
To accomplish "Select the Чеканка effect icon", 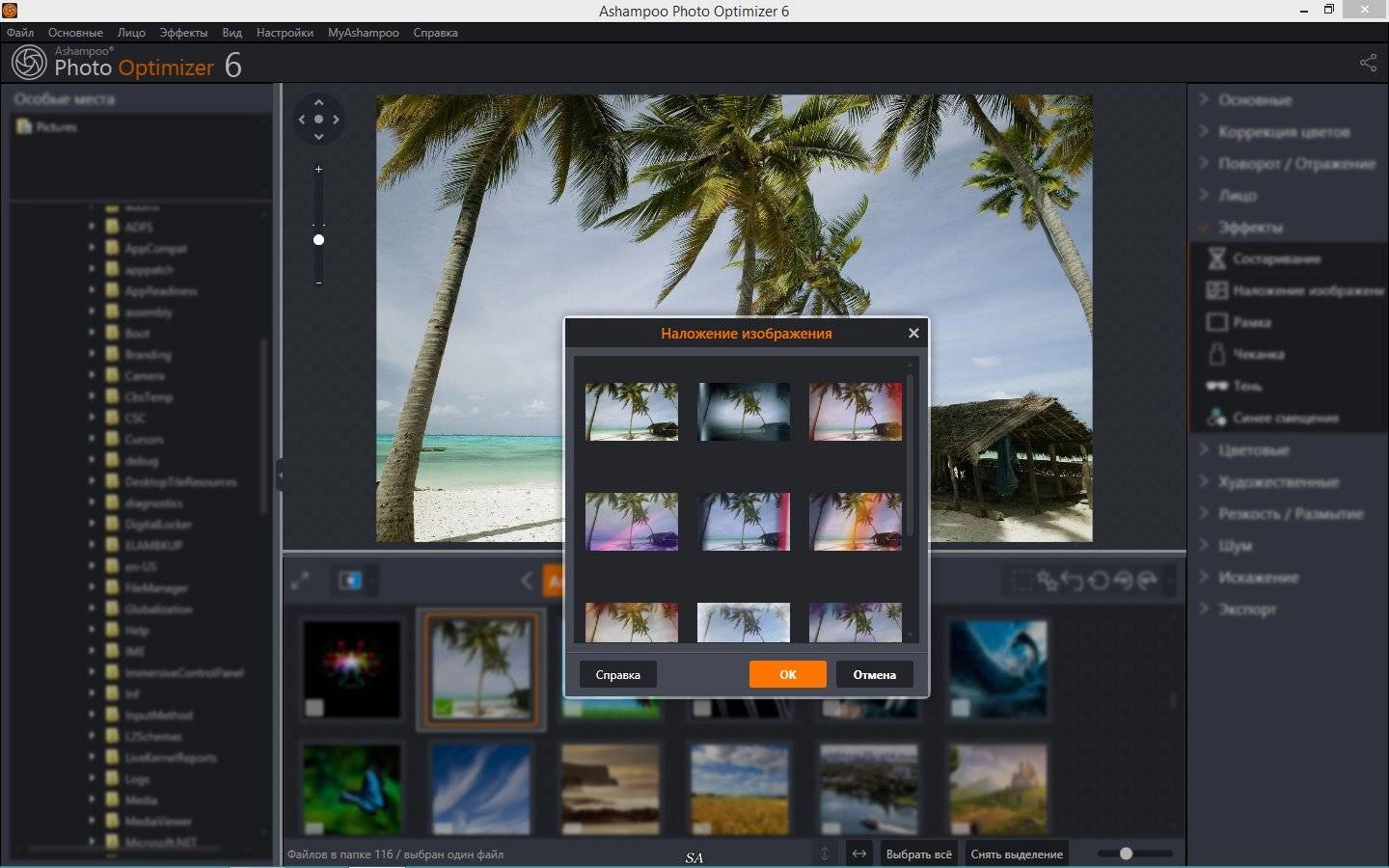I will 1216,354.
